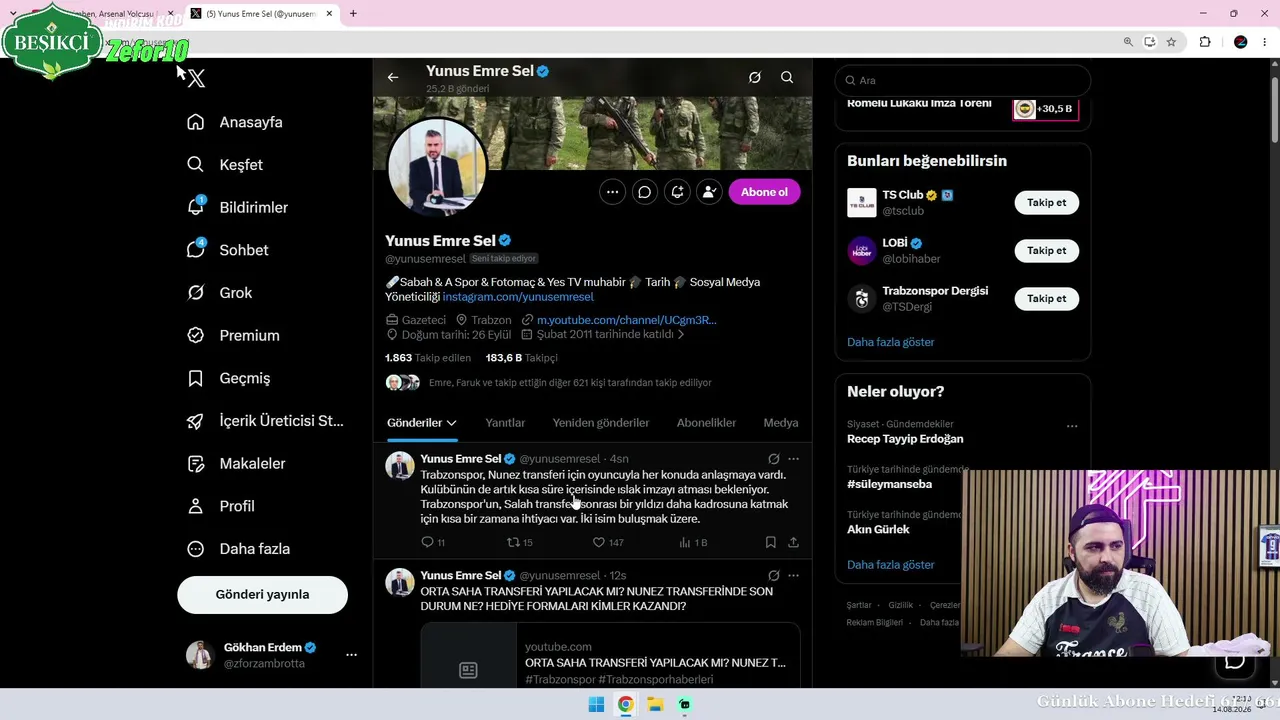Reply to the Nunez transfer post

point(427,542)
